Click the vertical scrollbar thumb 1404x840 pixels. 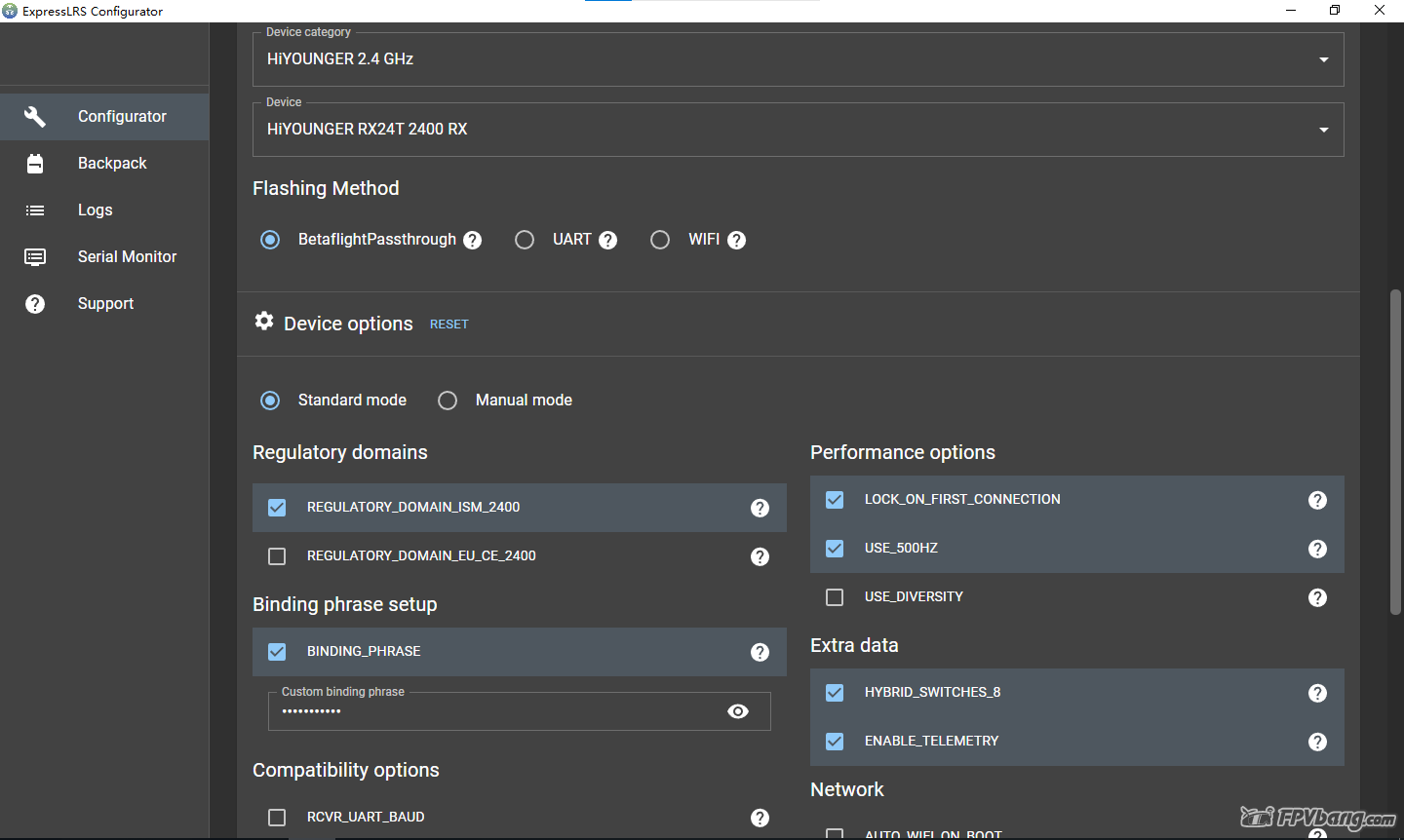click(1396, 452)
